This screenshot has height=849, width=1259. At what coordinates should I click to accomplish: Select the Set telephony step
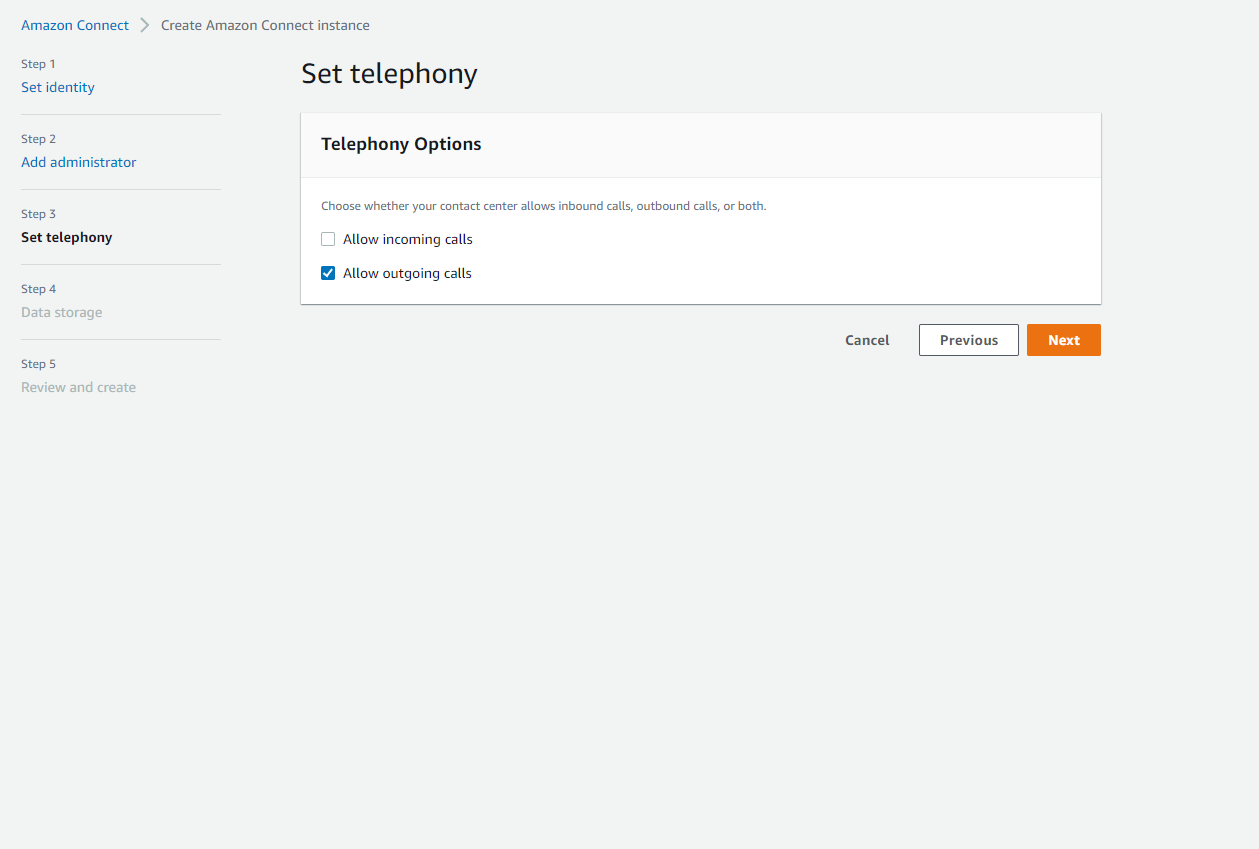66,237
